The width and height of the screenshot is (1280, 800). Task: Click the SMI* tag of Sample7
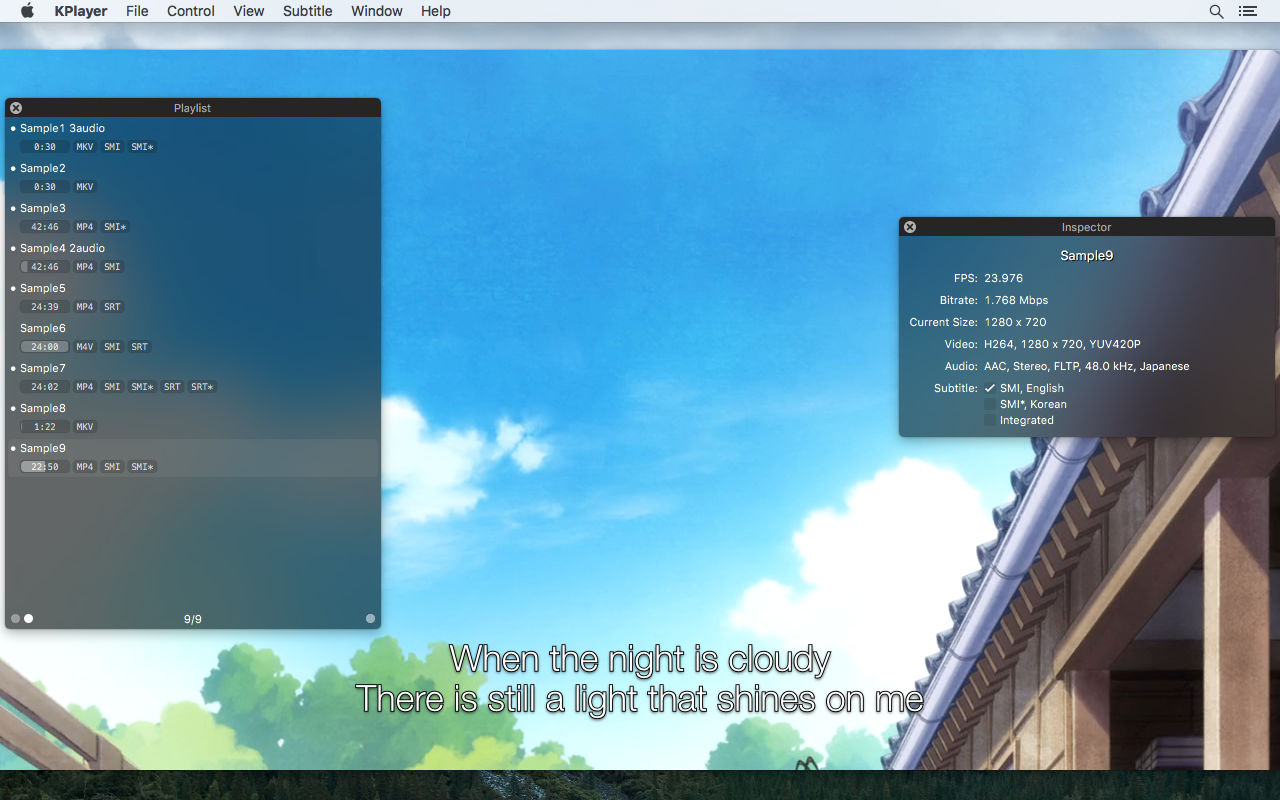pyautogui.click(x=143, y=387)
